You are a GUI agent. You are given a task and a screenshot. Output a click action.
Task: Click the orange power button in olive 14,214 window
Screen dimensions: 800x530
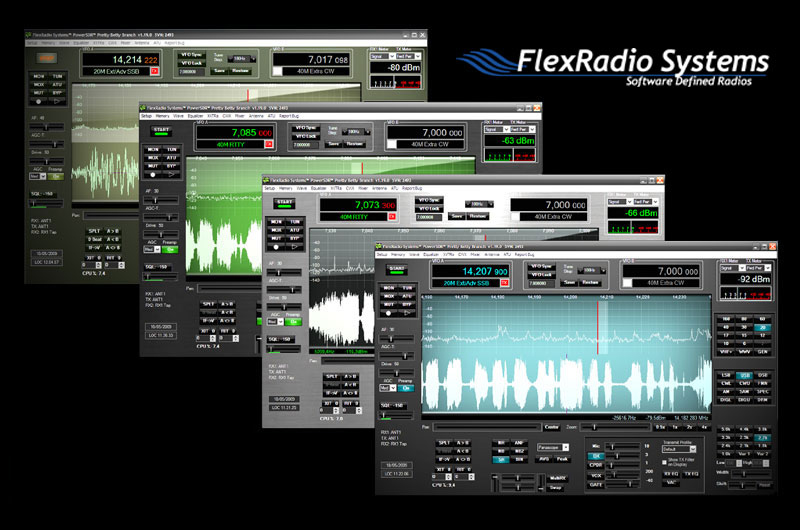tap(46, 58)
